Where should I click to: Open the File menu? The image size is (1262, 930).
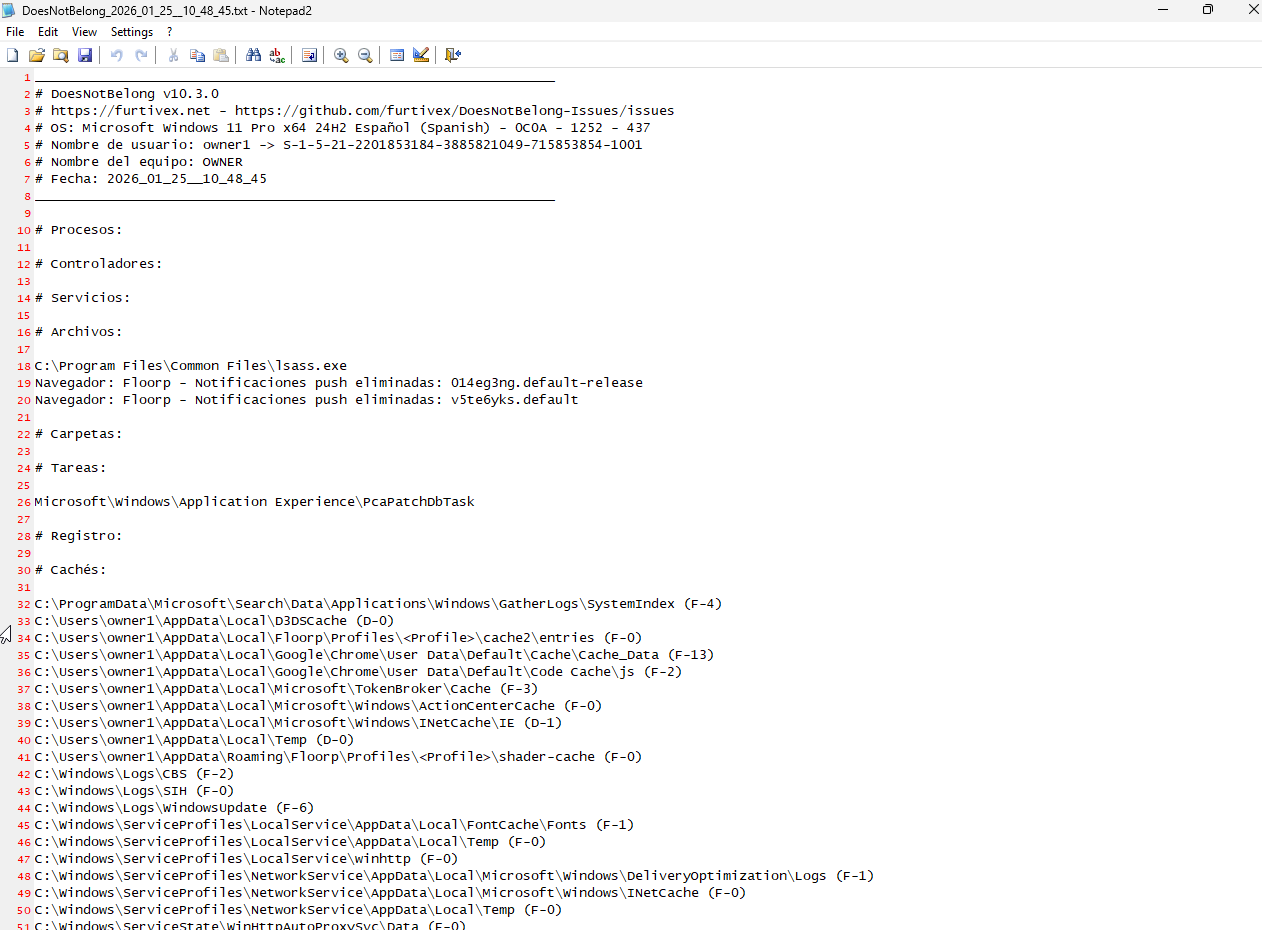point(15,32)
